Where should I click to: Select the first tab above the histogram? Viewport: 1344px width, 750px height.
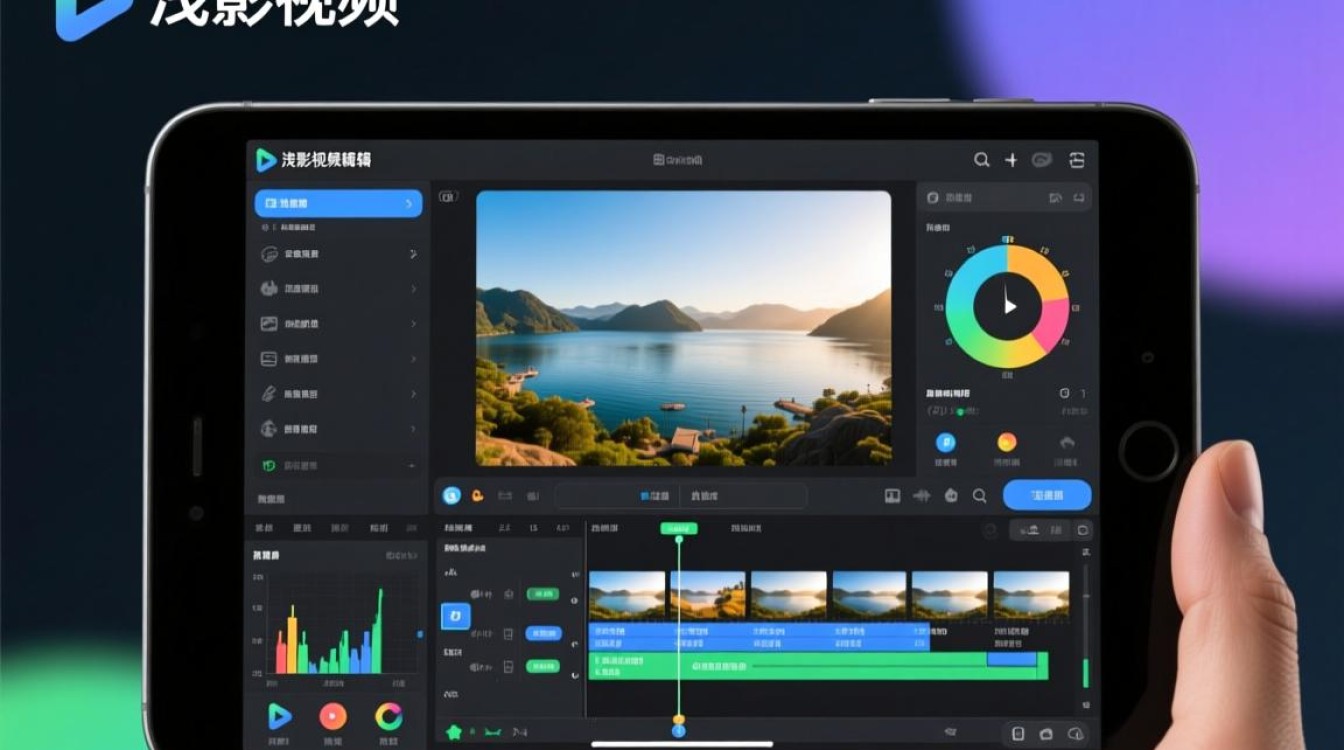pos(264,528)
